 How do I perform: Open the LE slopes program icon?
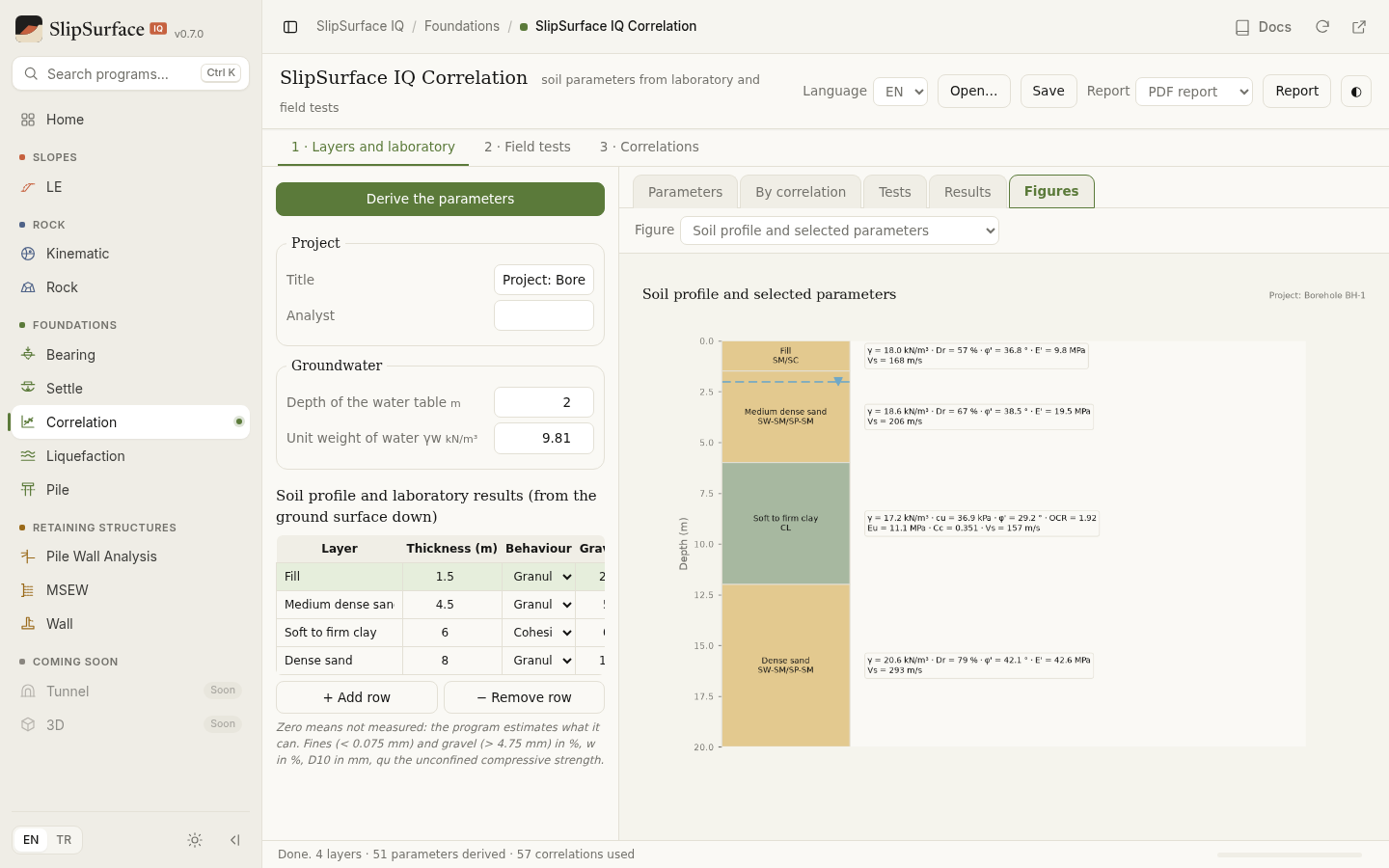(28, 187)
